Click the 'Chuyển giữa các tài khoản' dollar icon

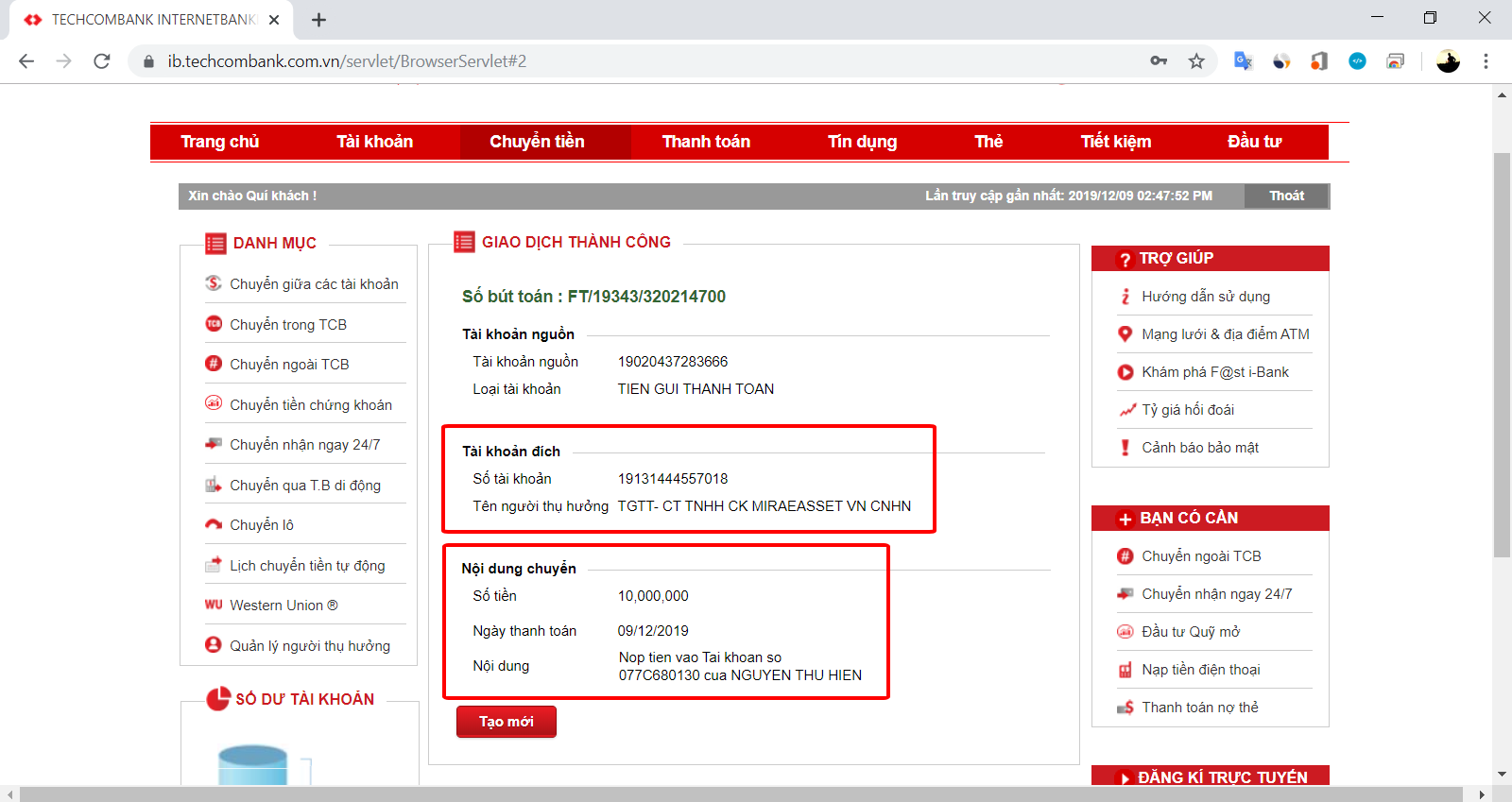pos(214,283)
